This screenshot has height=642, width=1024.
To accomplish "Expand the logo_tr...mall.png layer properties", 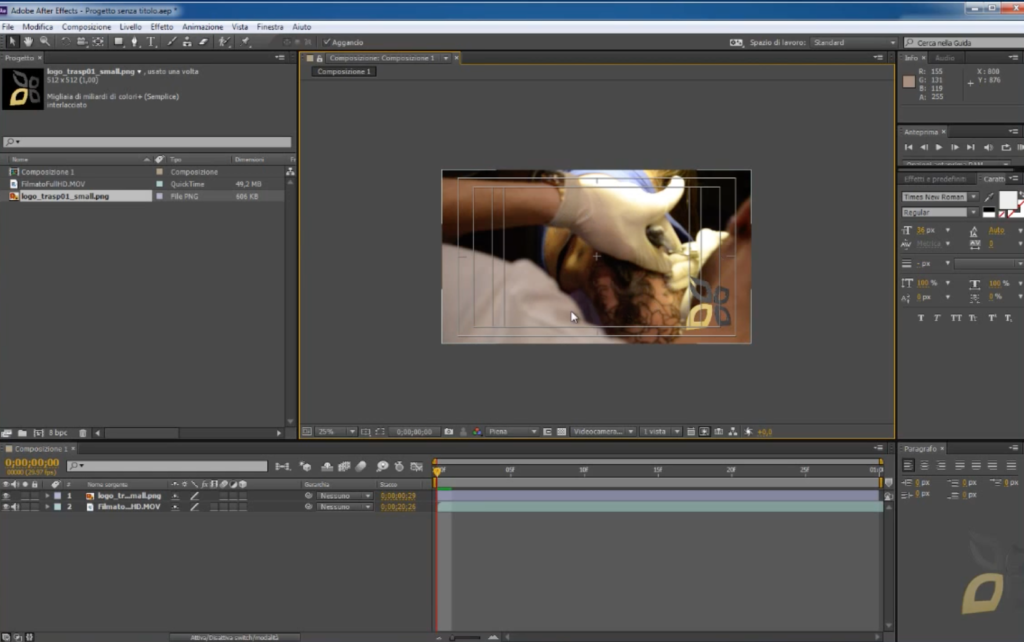I will click(x=47, y=496).
